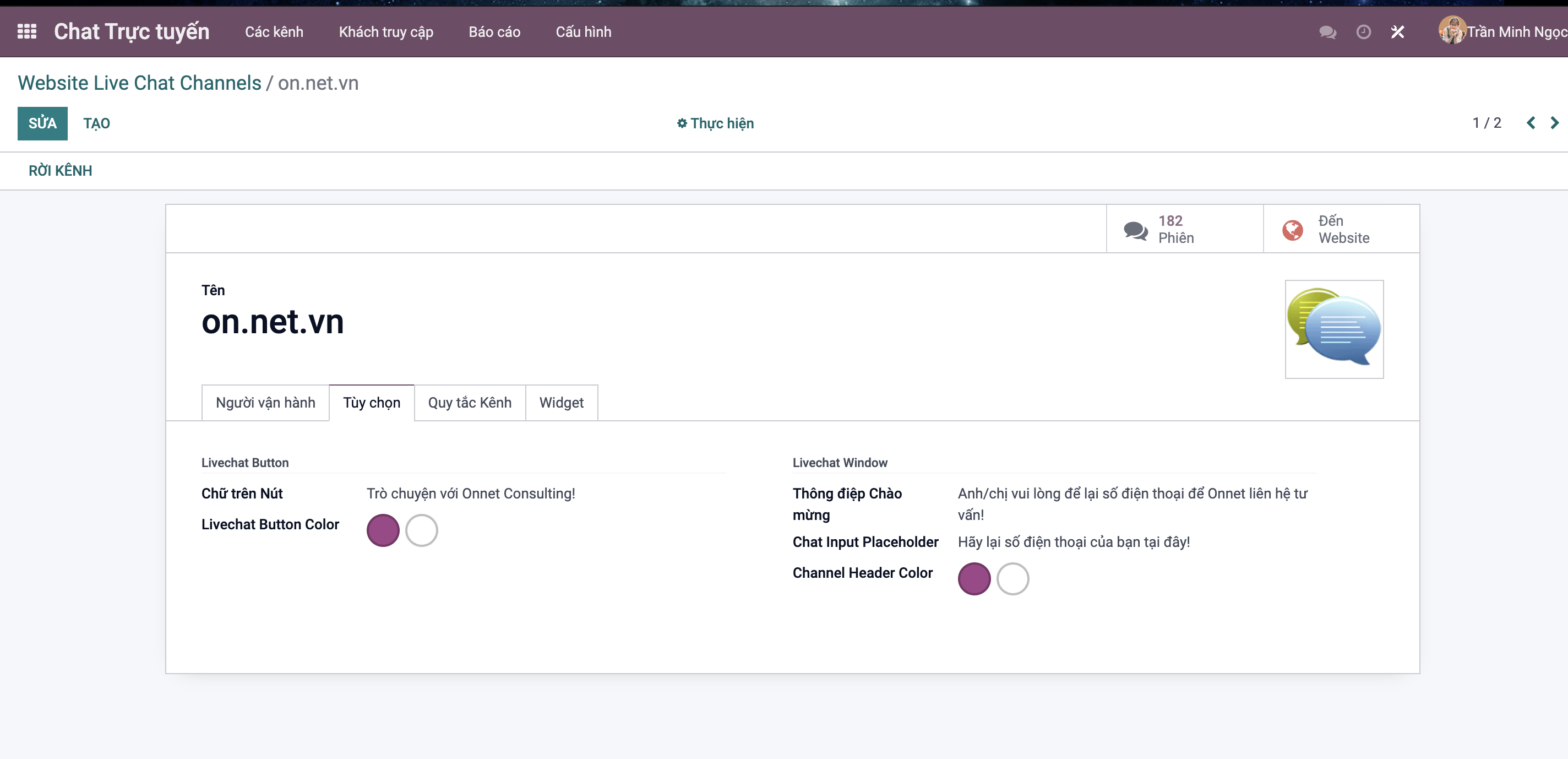Open the Cấu hình menu
This screenshot has width=1568, height=759.
583,32
